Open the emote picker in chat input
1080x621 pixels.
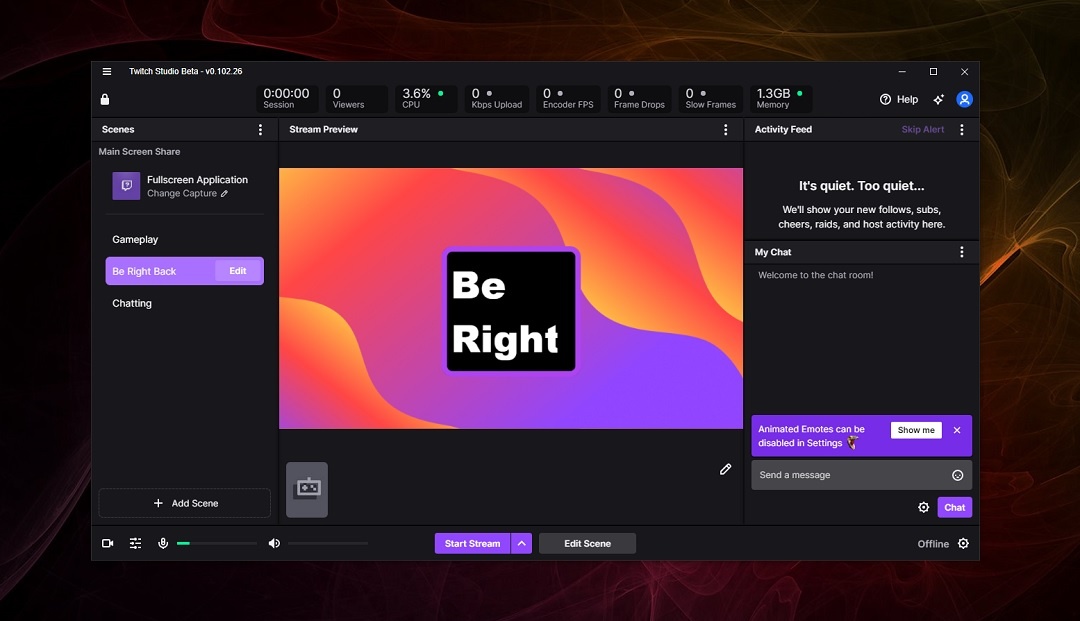(957, 475)
